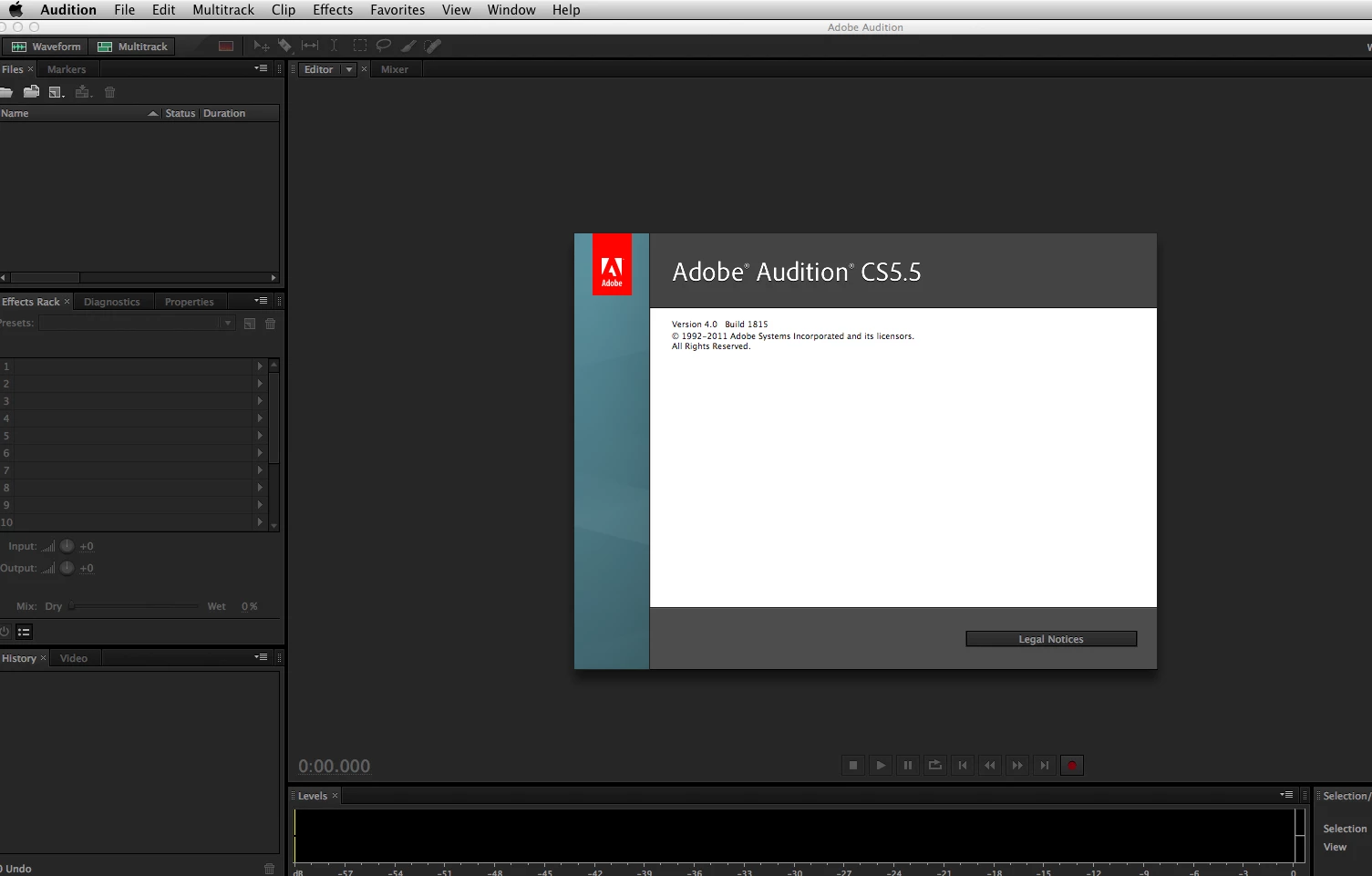Switch to Waveform editor view
This screenshot has width=1372, height=876.
click(x=45, y=46)
